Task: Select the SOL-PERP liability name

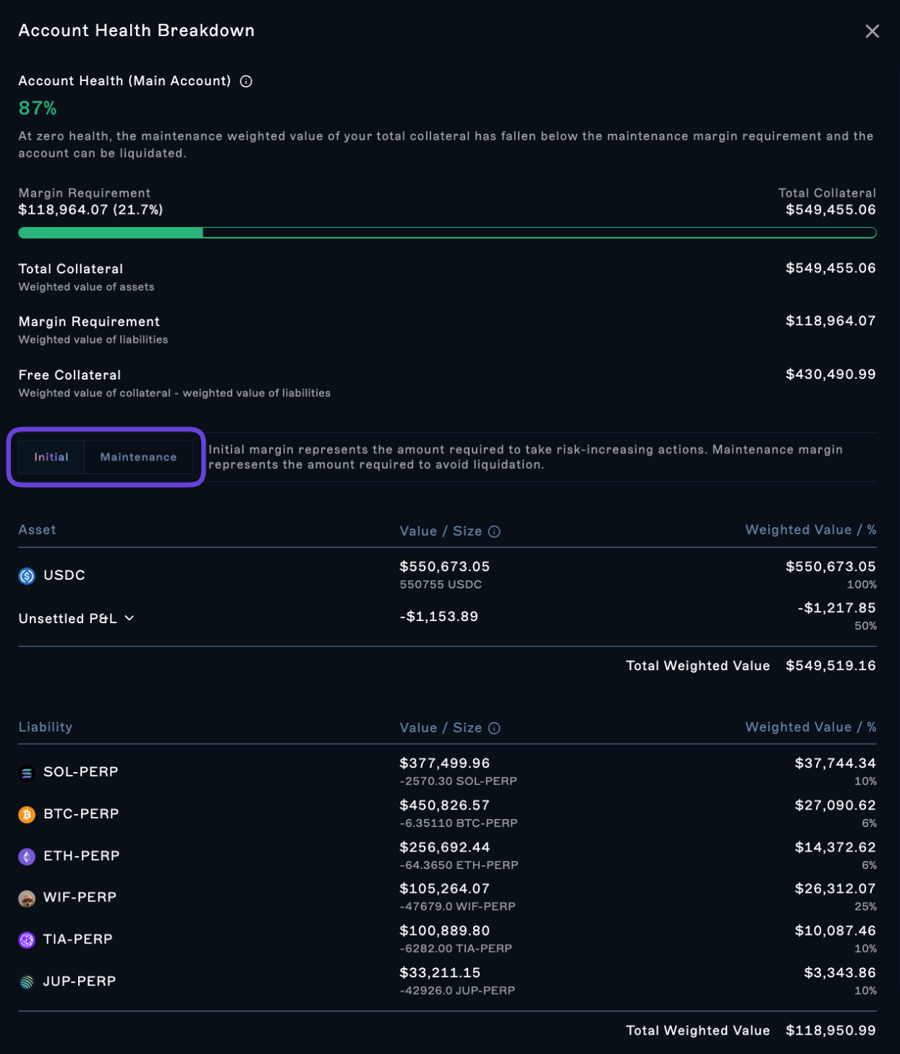Action: [x=80, y=772]
